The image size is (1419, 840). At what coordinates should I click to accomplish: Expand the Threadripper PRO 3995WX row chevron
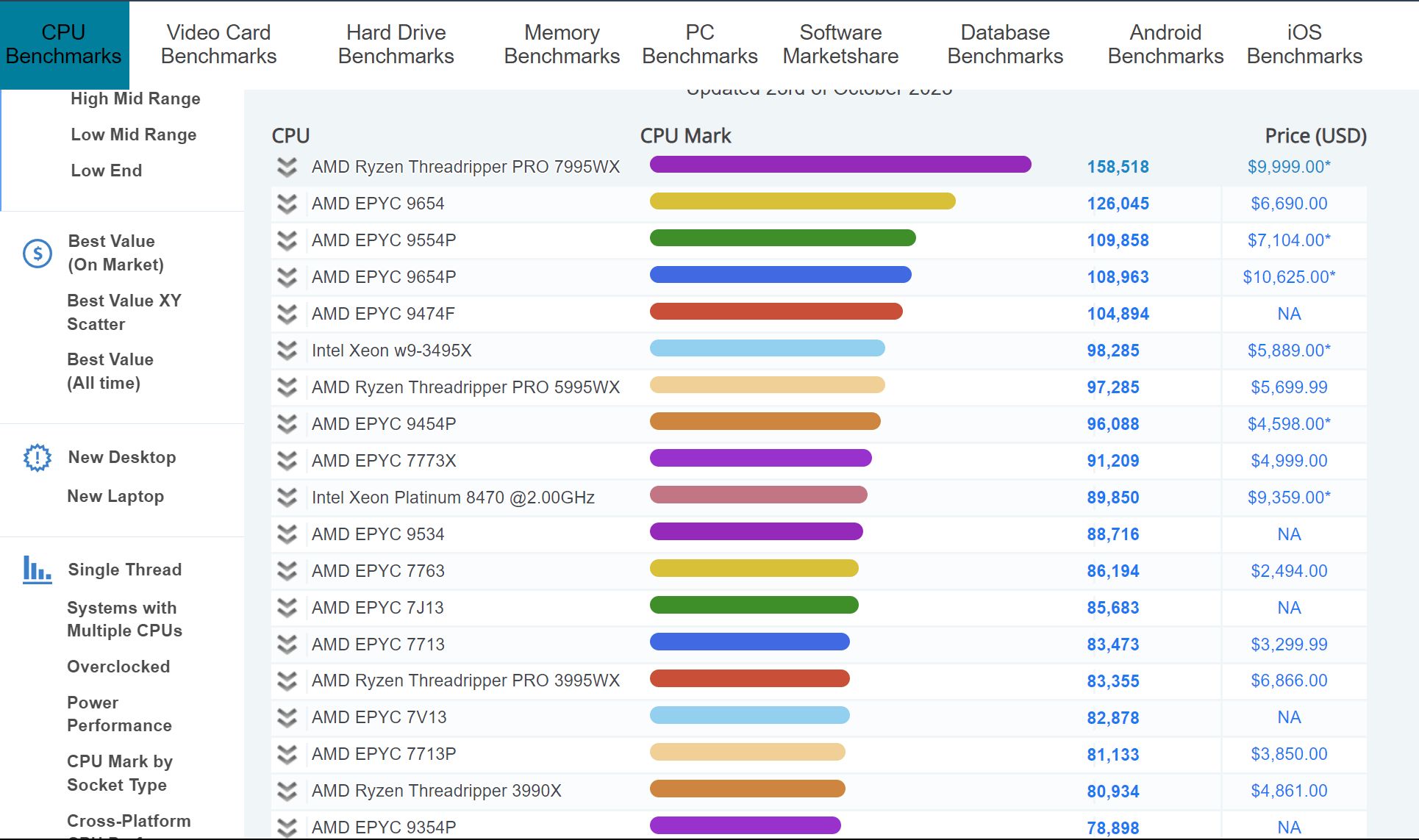pyautogui.click(x=287, y=681)
